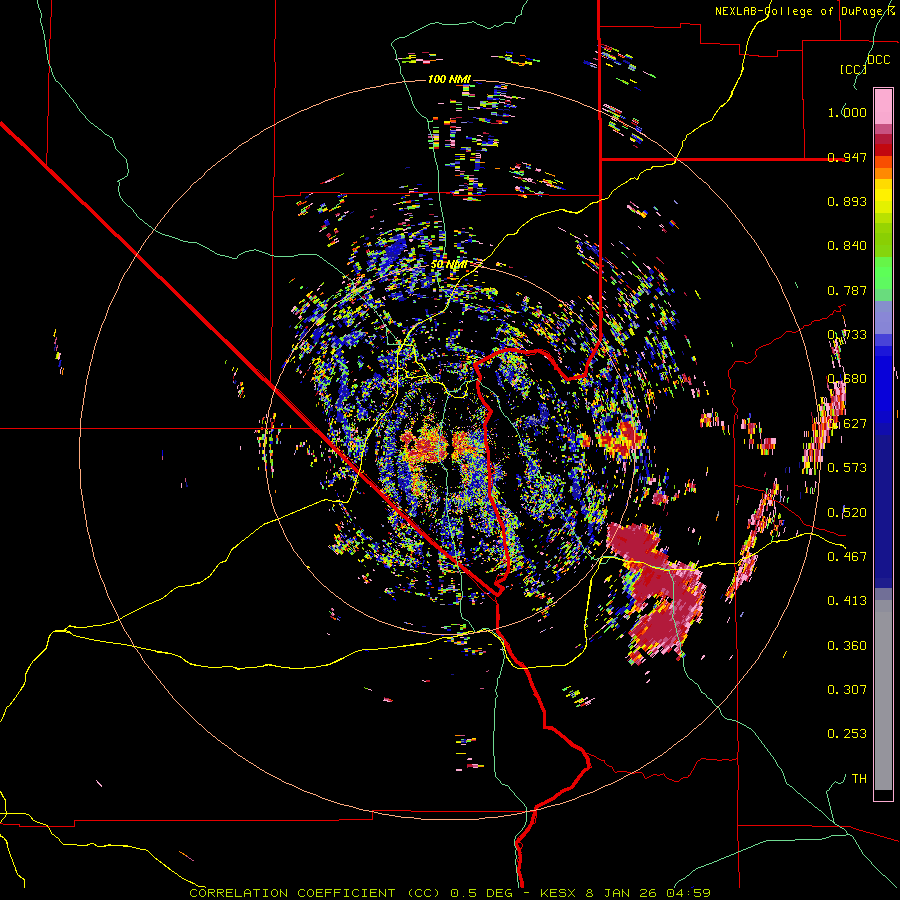Screen dimensions: 900x900
Task: Click the 0.680 color scale value
Action: coord(847,379)
